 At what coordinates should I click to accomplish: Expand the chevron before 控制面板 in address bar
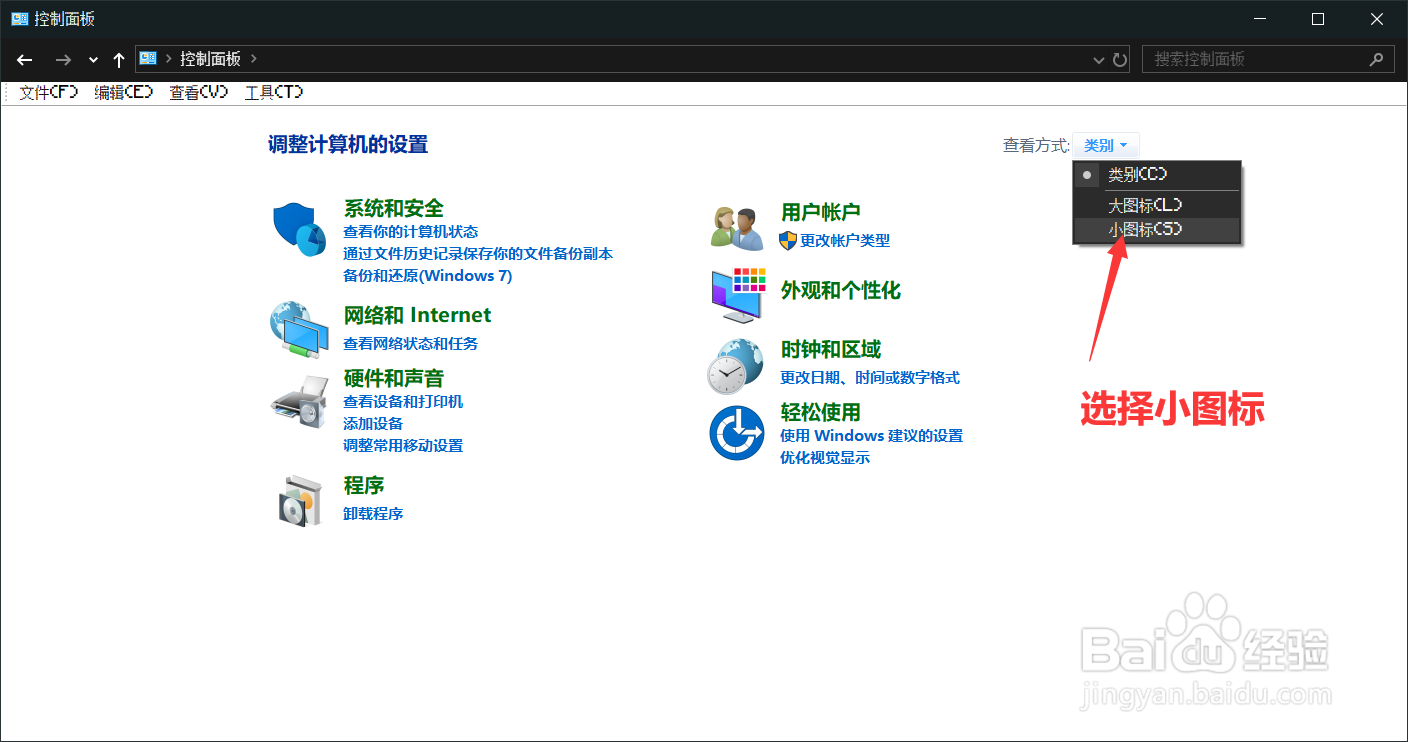point(168,59)
